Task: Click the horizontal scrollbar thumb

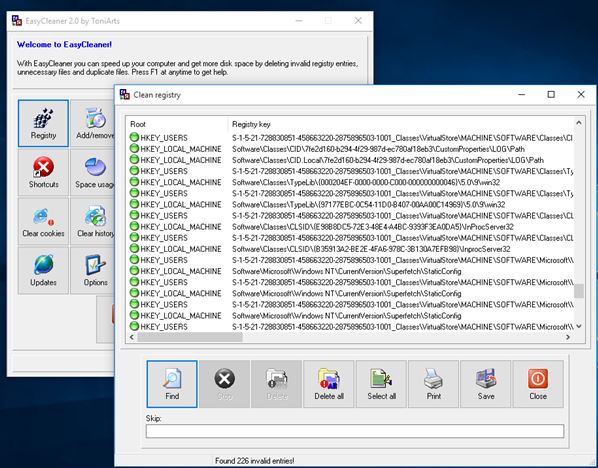Action: [x=190, y=337]
